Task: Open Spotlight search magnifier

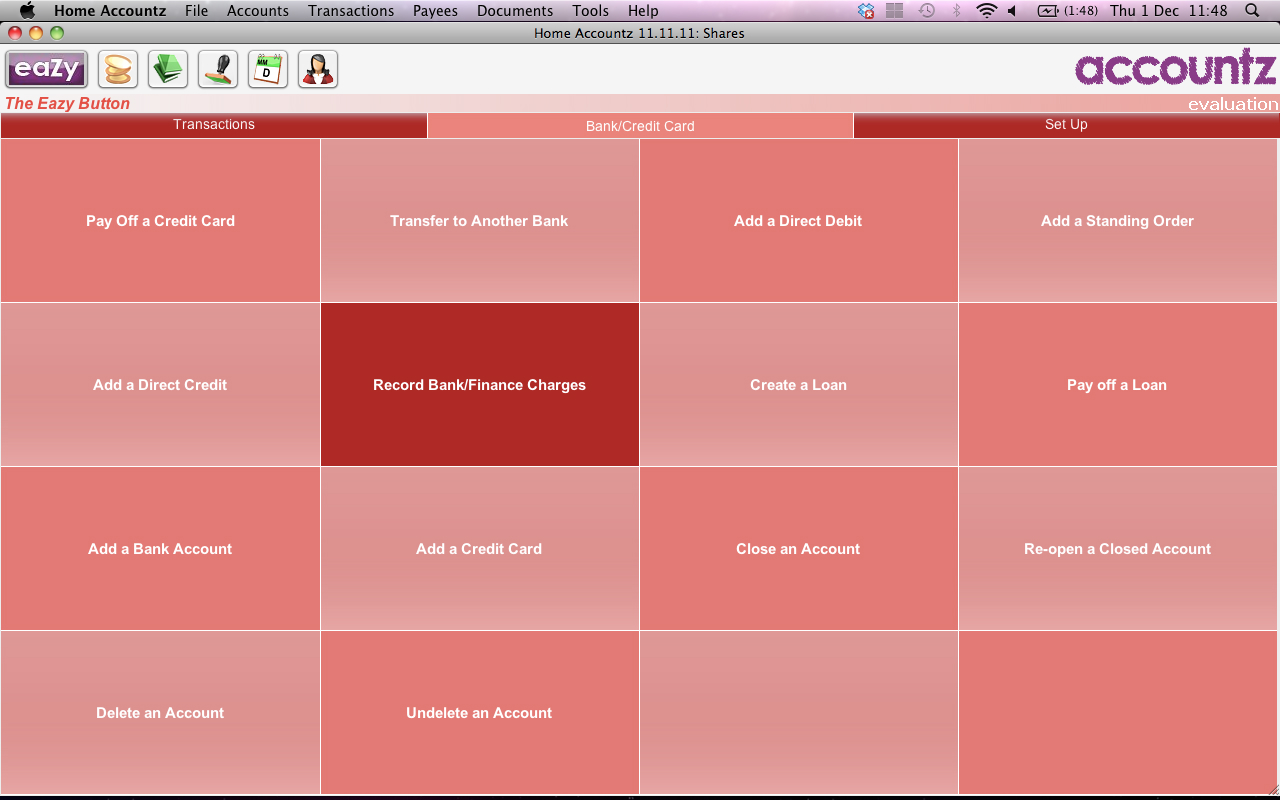Action: 1252,11
